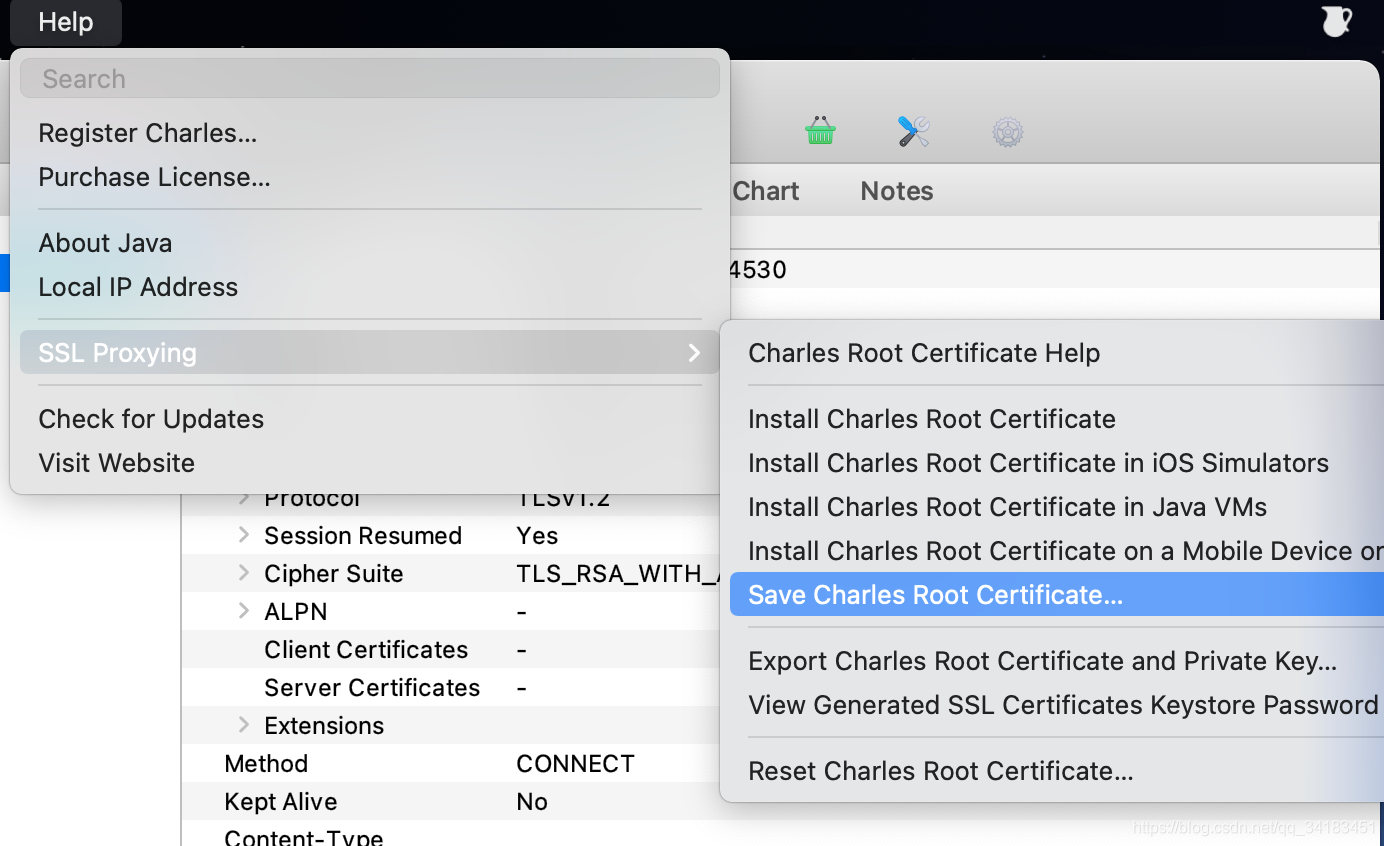Viewport: 1384px width, 846px height.
Task: Click the Content-Type row label
Action: point(304,838)
